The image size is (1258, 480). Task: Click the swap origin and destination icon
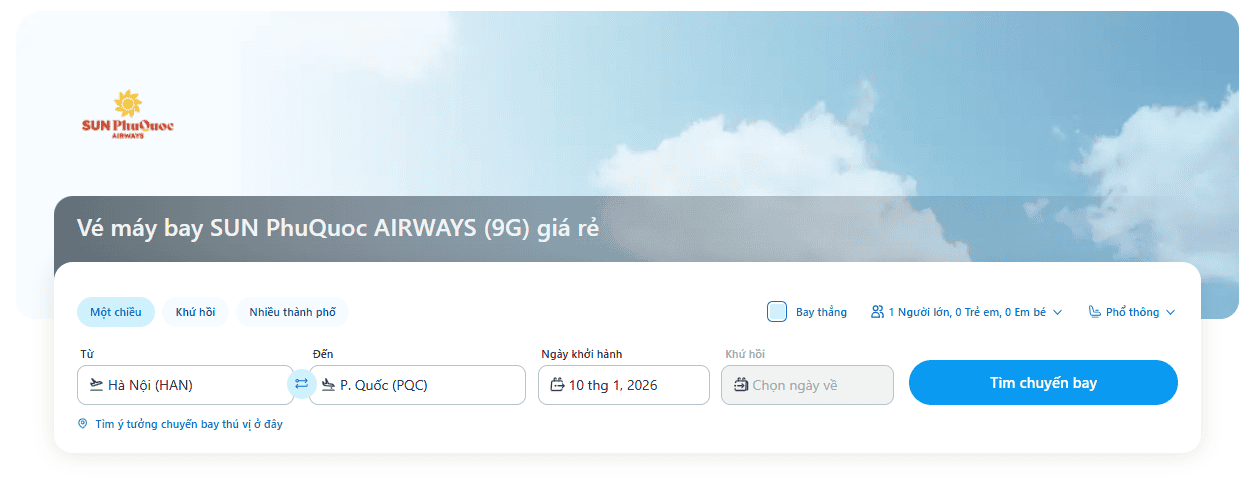[301, 384]
